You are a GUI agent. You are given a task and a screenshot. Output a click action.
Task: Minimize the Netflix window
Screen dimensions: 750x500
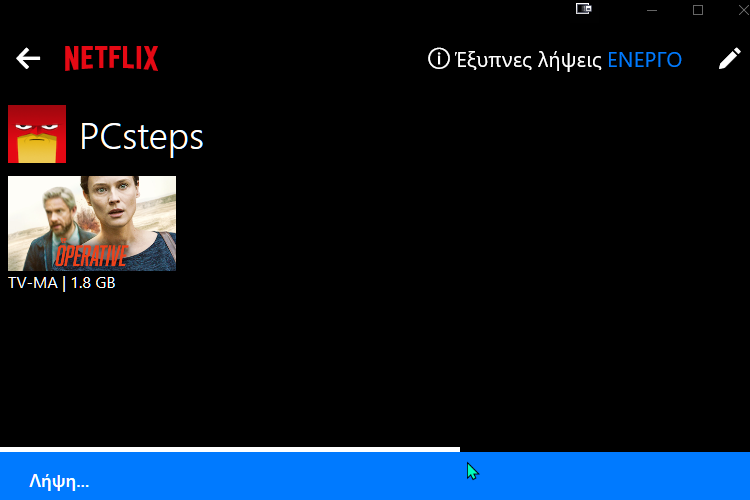pos(652,10)
